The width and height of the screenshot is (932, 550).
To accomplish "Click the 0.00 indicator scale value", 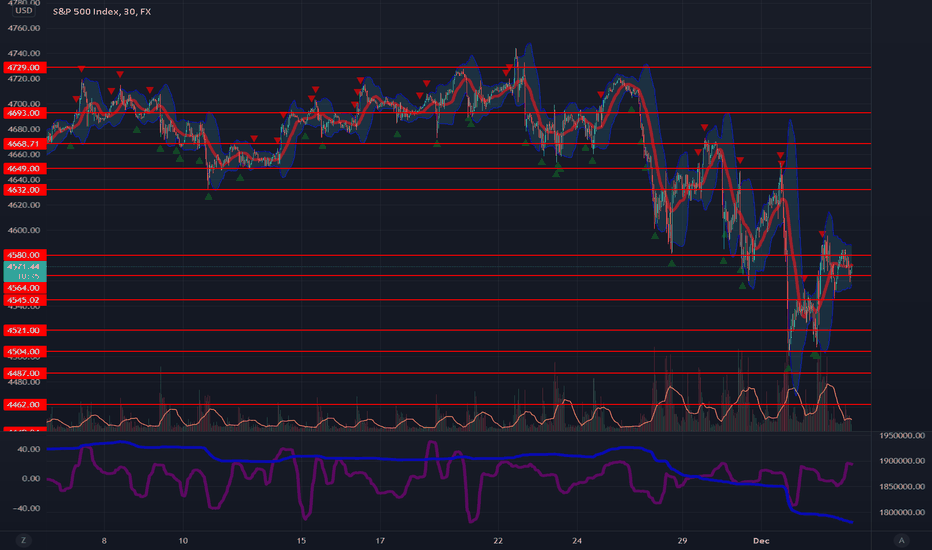I will [x=31, y=479].
